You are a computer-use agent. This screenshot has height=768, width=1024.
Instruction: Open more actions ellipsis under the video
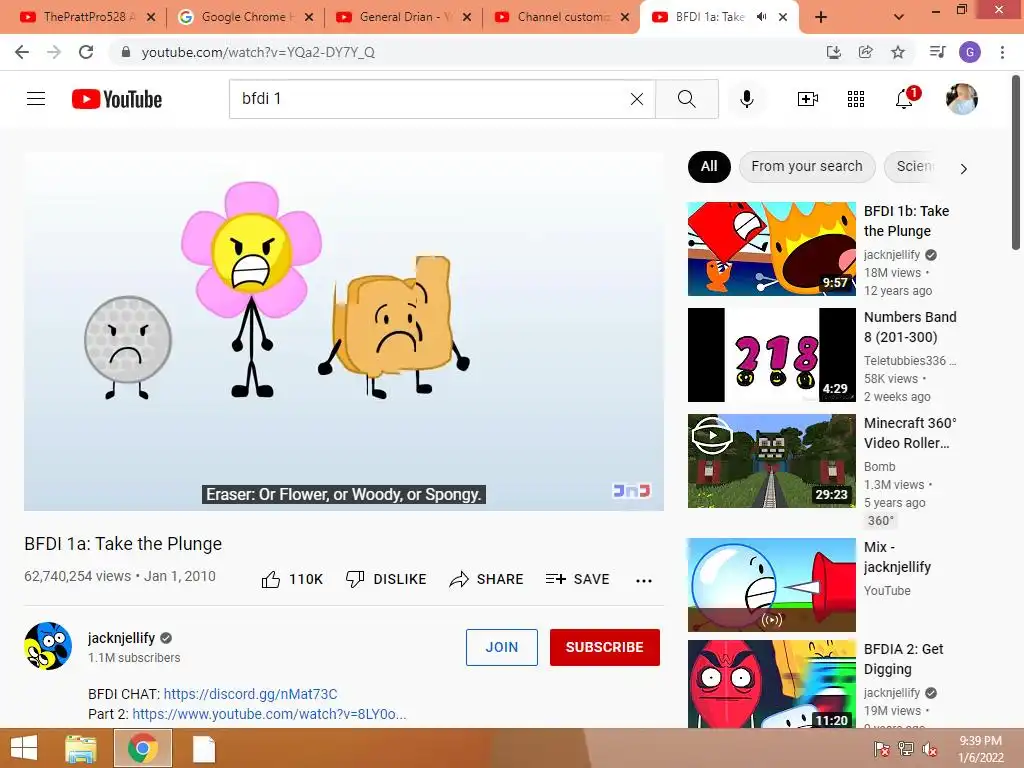[644, 581]
